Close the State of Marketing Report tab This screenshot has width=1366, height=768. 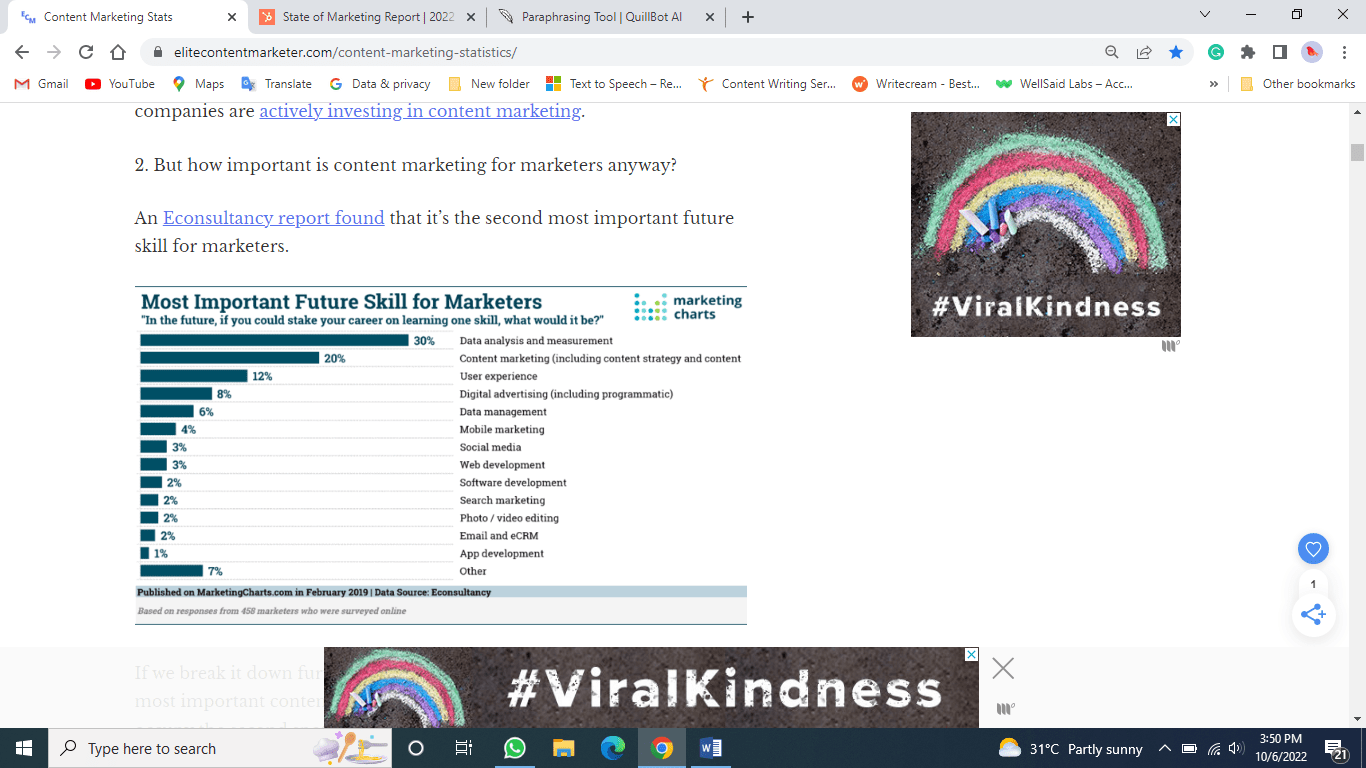[472, 17]
